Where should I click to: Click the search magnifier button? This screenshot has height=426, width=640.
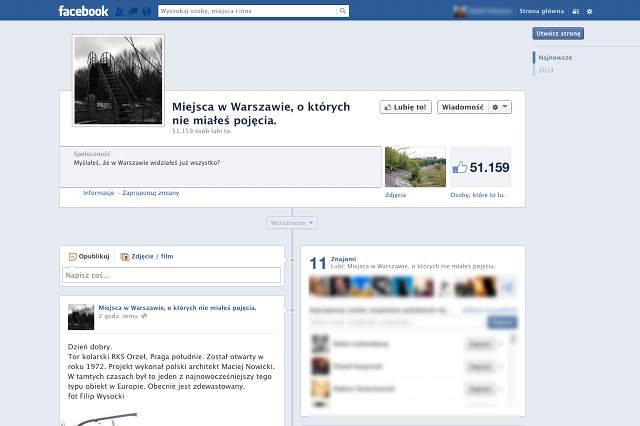click(x=343, y=11)
